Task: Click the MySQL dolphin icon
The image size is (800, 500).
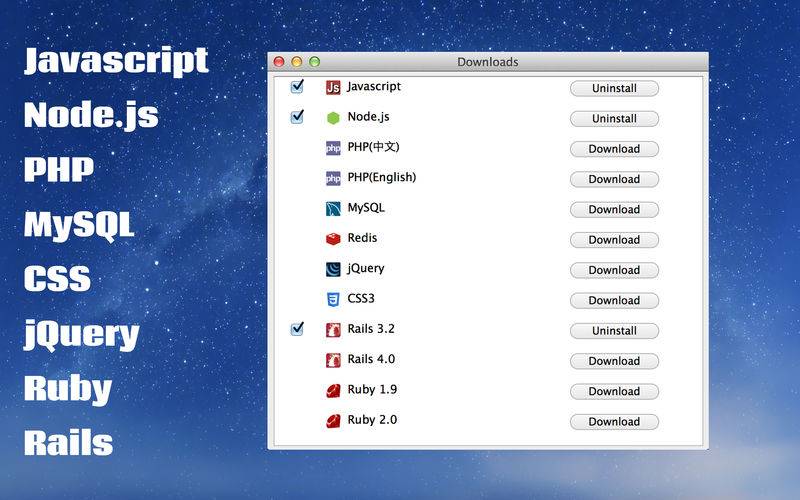Action: click(x=333, y=209)
